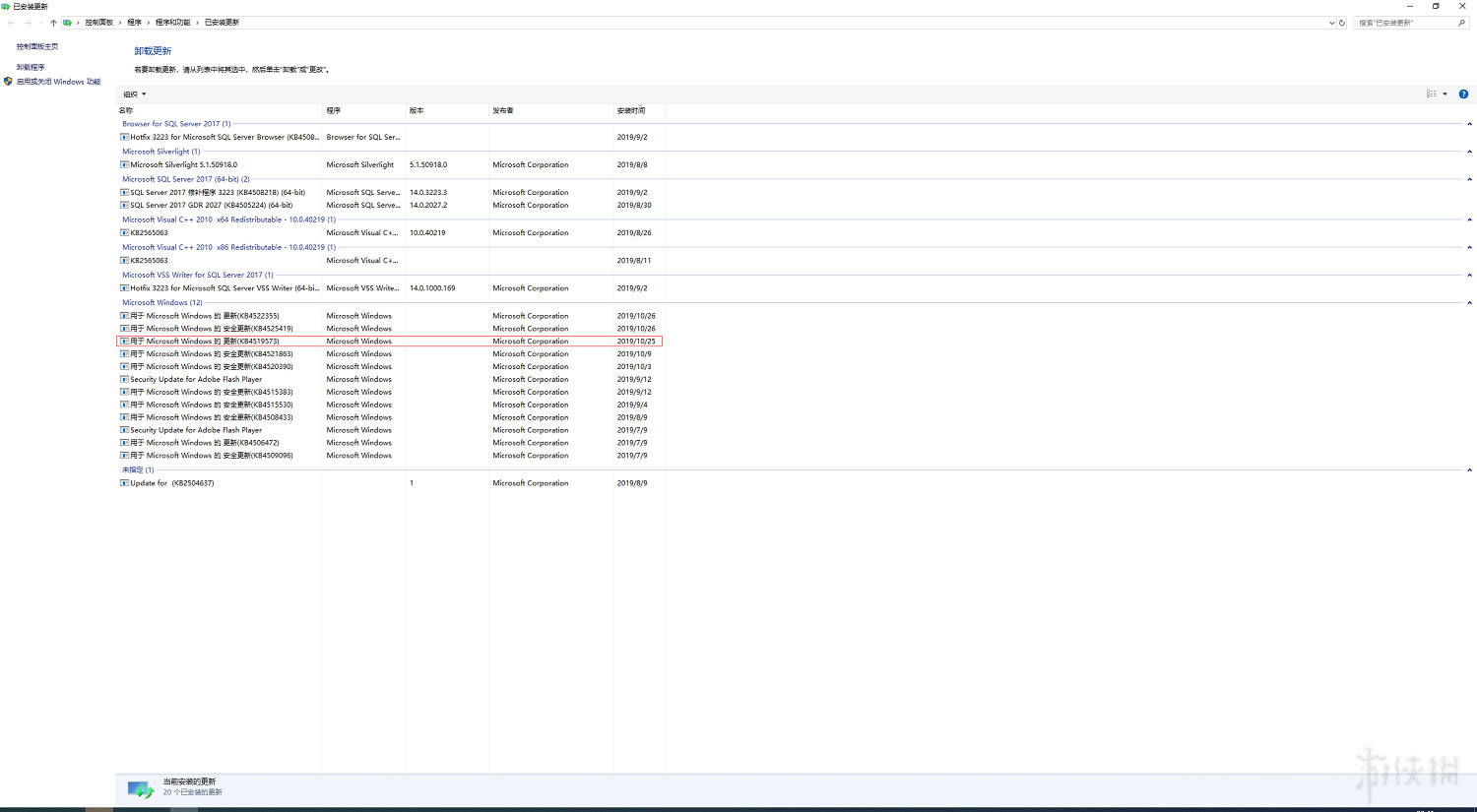Click the help question mark icon
1477x812 pixels.
point(1463,94)
